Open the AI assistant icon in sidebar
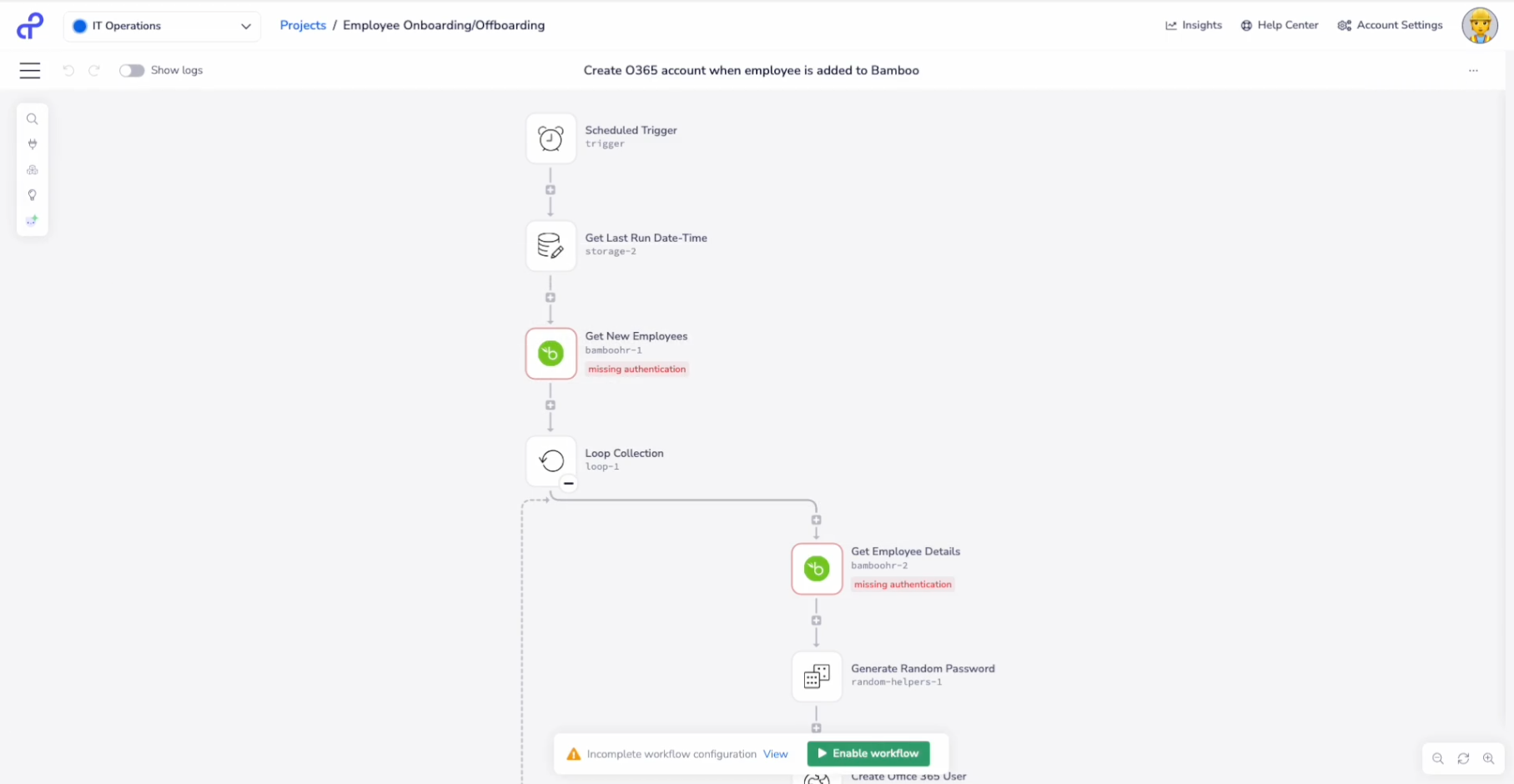The image size is (1514, 784). tap(32, 219)
